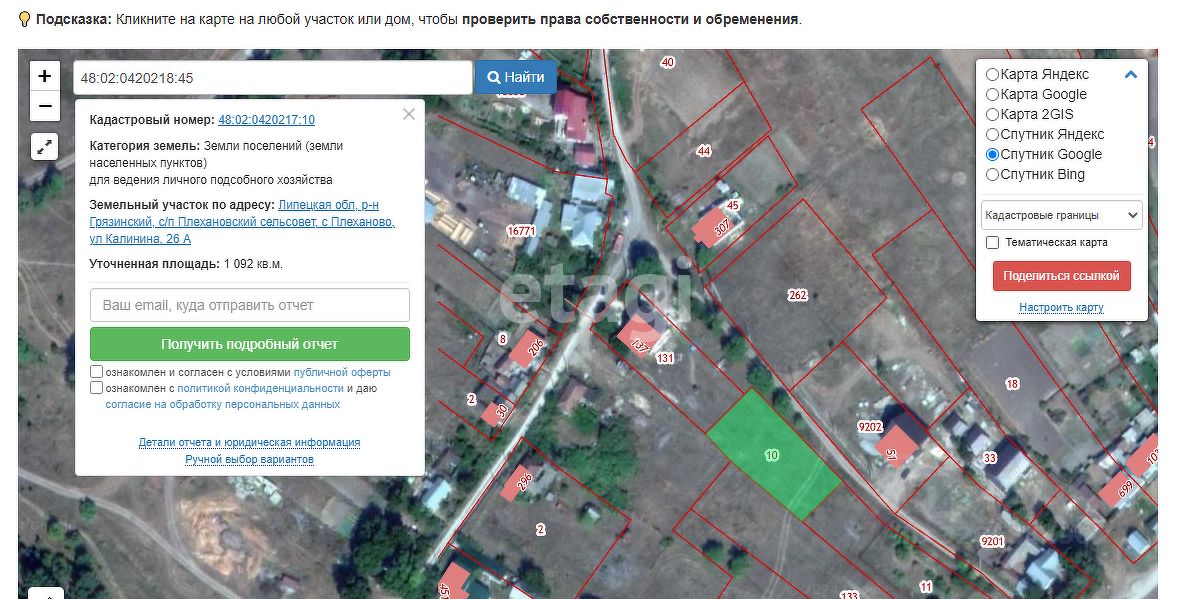Click the Найти search button
Viewport: 1194px width, 599px height.
pyautogui.click(x=516, y=77)
